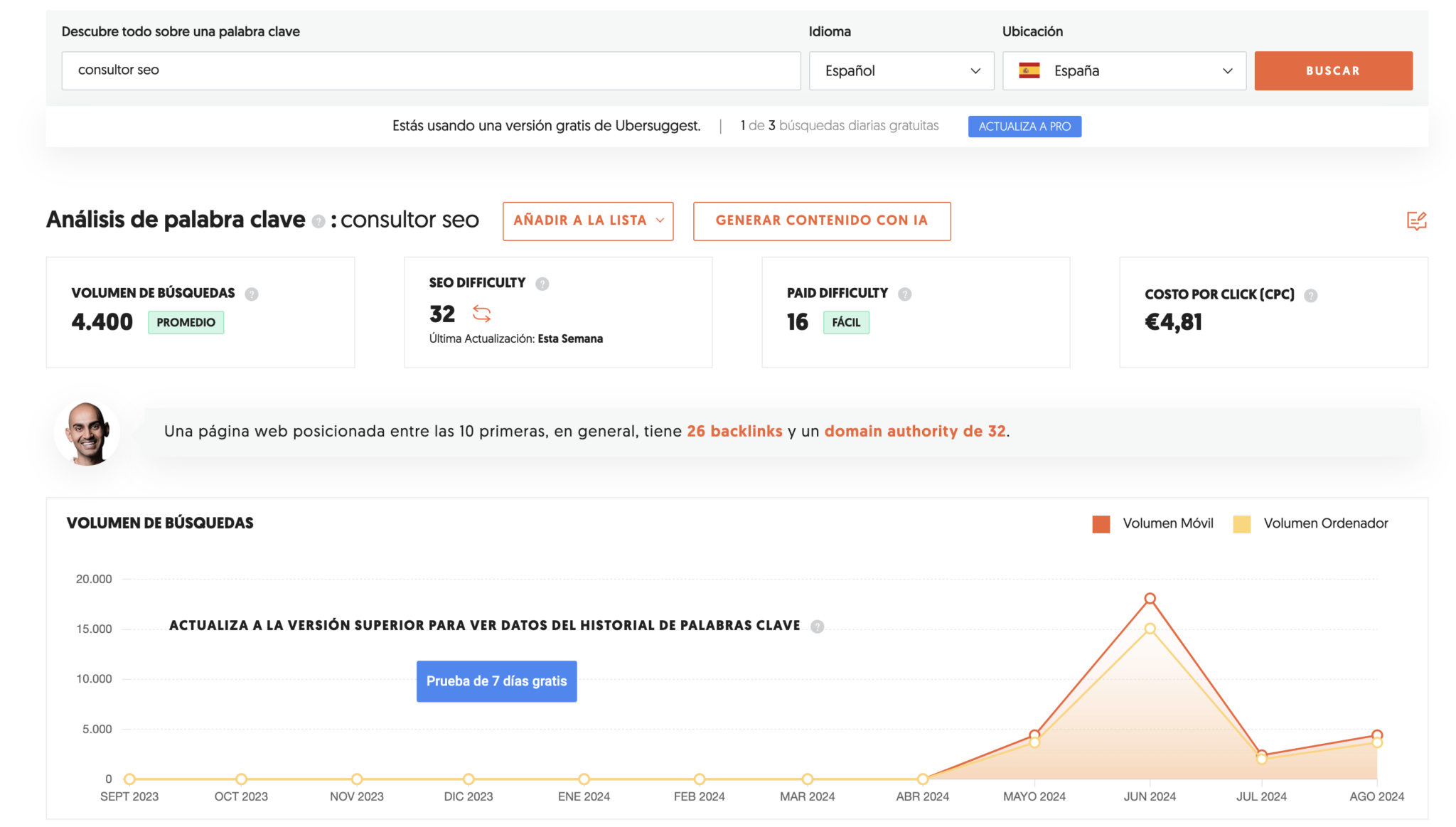Click help icon next to Análisis de palabra clave
The height and width of the screenshot is (827, 1456).
pos(318,222)
